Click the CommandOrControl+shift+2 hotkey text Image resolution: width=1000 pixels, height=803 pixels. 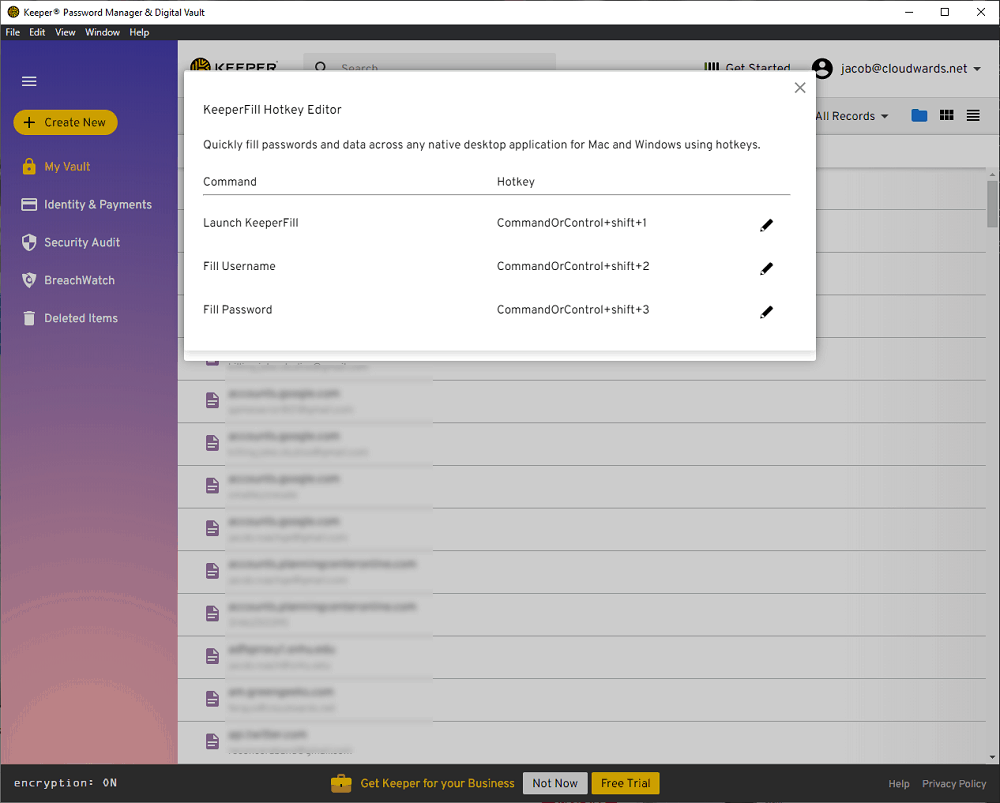(573, 266)
